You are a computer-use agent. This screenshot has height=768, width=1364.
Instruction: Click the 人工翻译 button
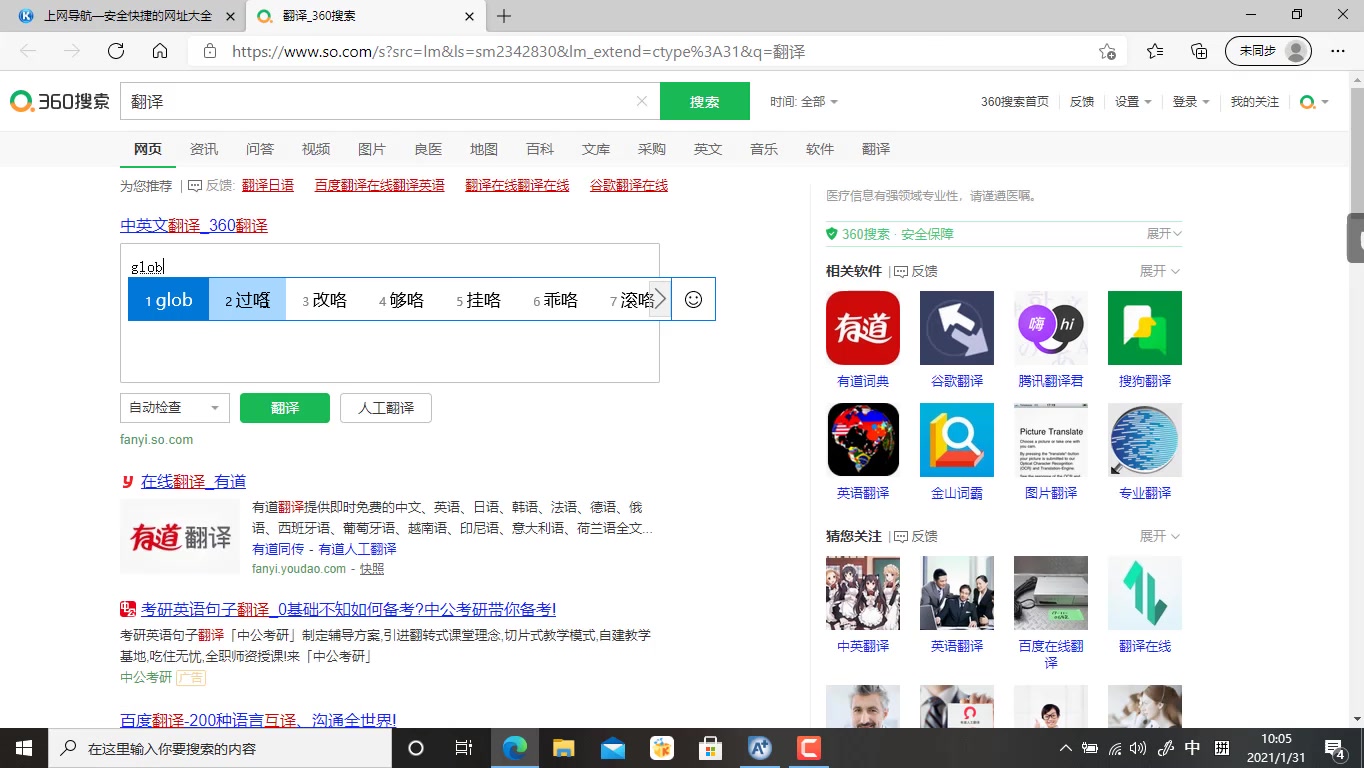point(386,408)
